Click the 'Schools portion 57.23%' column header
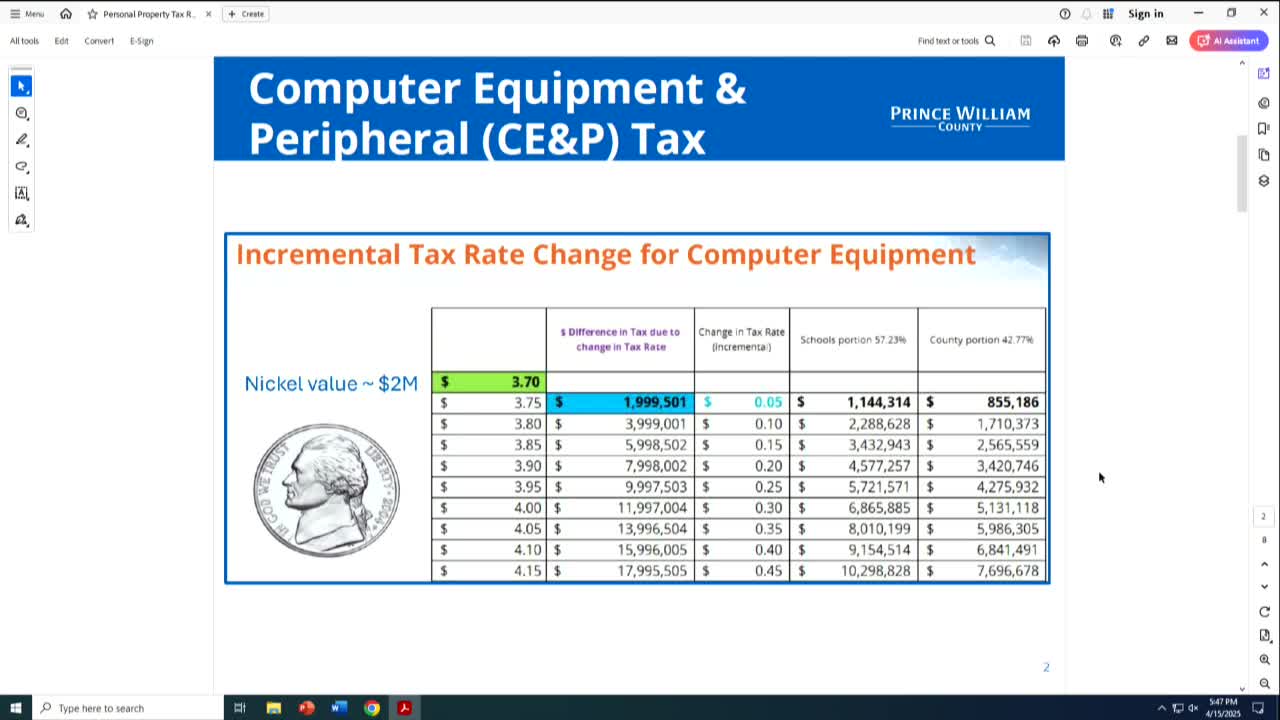The image size is (1280, 720). tap(853, 340)
